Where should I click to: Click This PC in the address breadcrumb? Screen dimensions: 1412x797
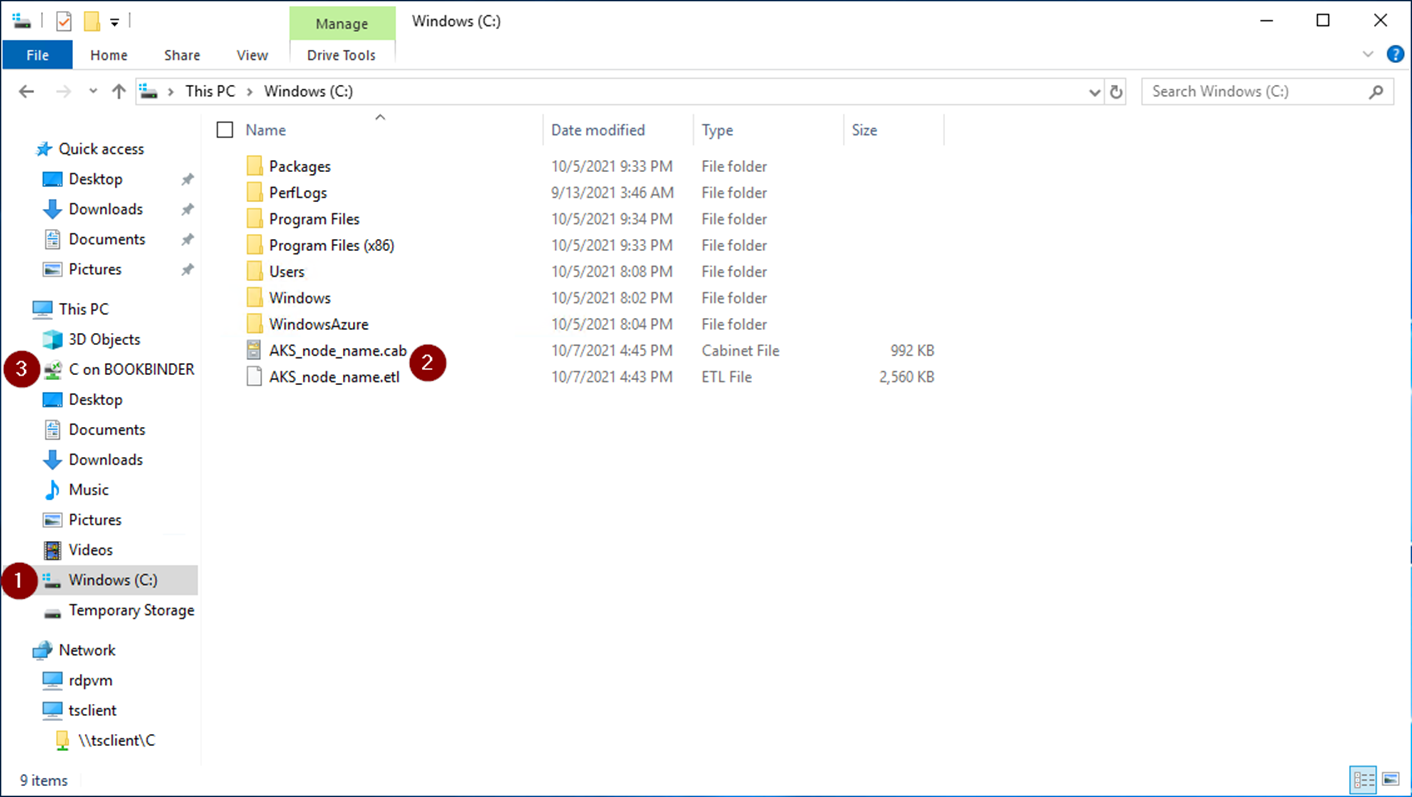coord(210,91)
